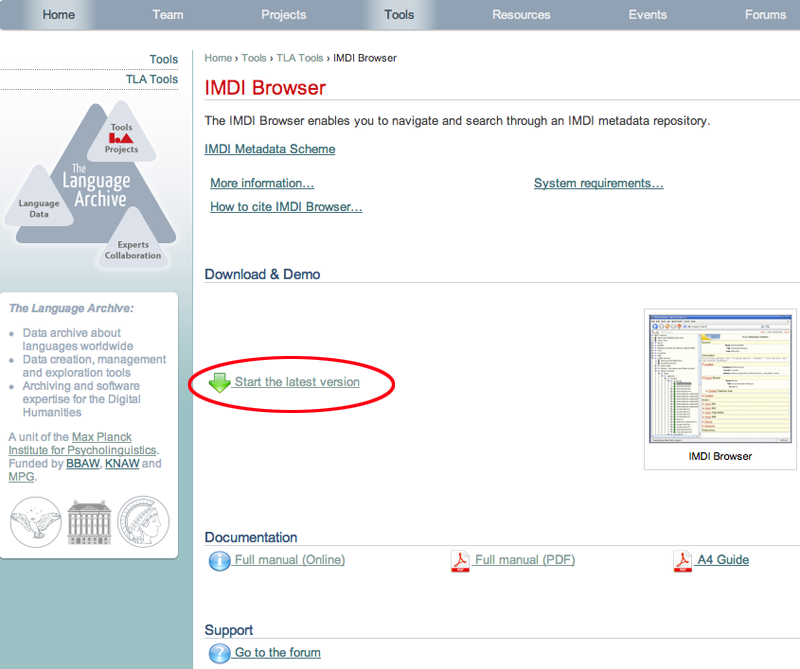Click the TLA Tools breadcrumb link

[300, 58]
